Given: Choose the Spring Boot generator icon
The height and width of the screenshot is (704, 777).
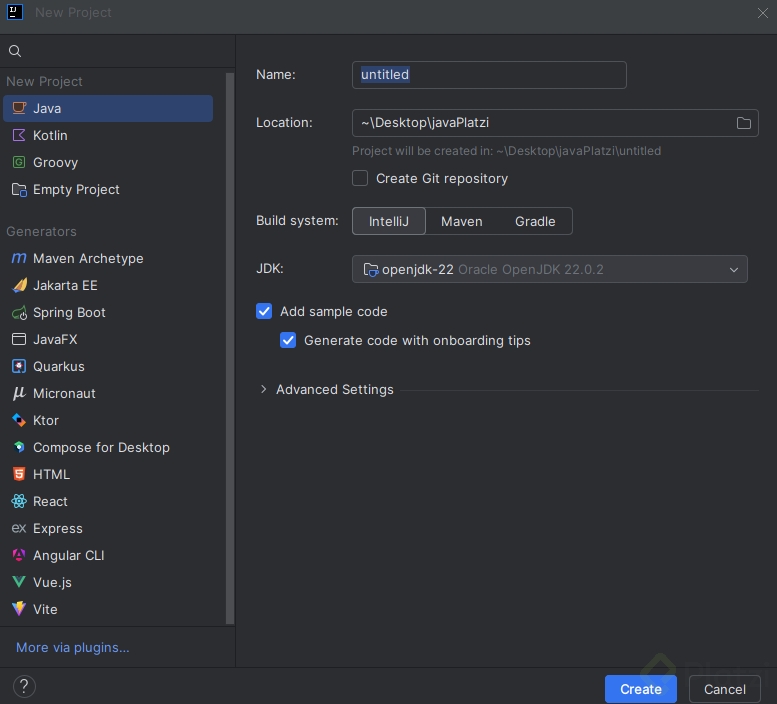Looking at the screenshot, I should pyautogui.click(x=19, y=312).
